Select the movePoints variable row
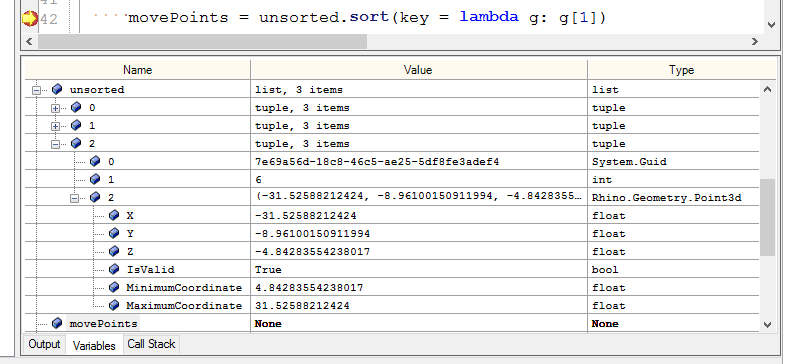Viewport: 785px width, 364px height. click(392, 324)
